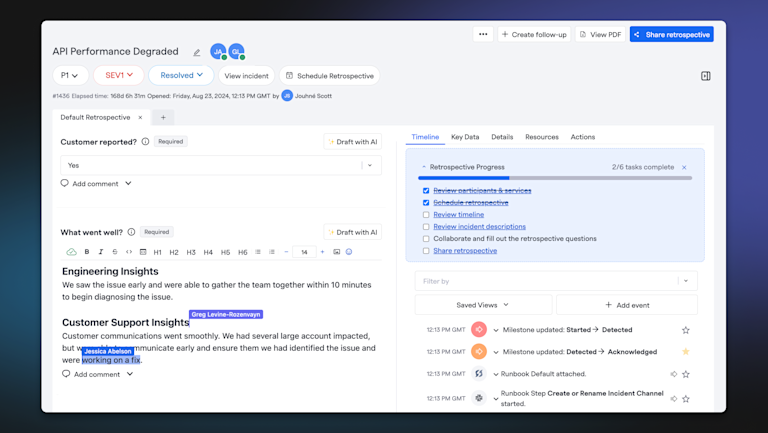Click Create follow-up button

pyautogui.click(x=534, y=34)
